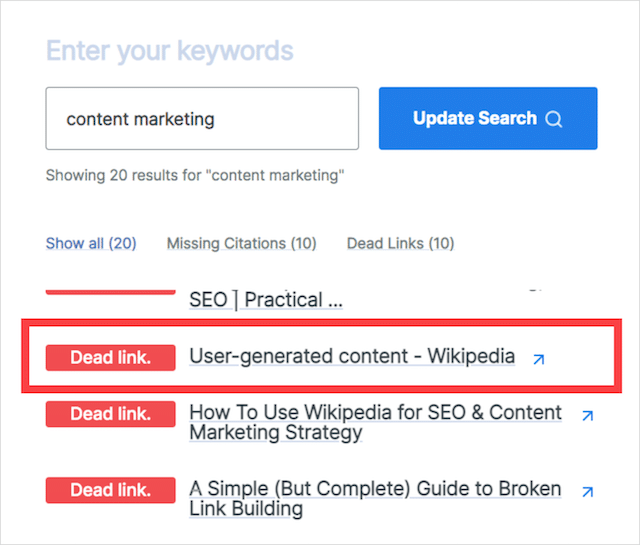Click the Showing 20 results summary text
The height and width of the screenshot is (545, 640).
click(x=195, y=176)
